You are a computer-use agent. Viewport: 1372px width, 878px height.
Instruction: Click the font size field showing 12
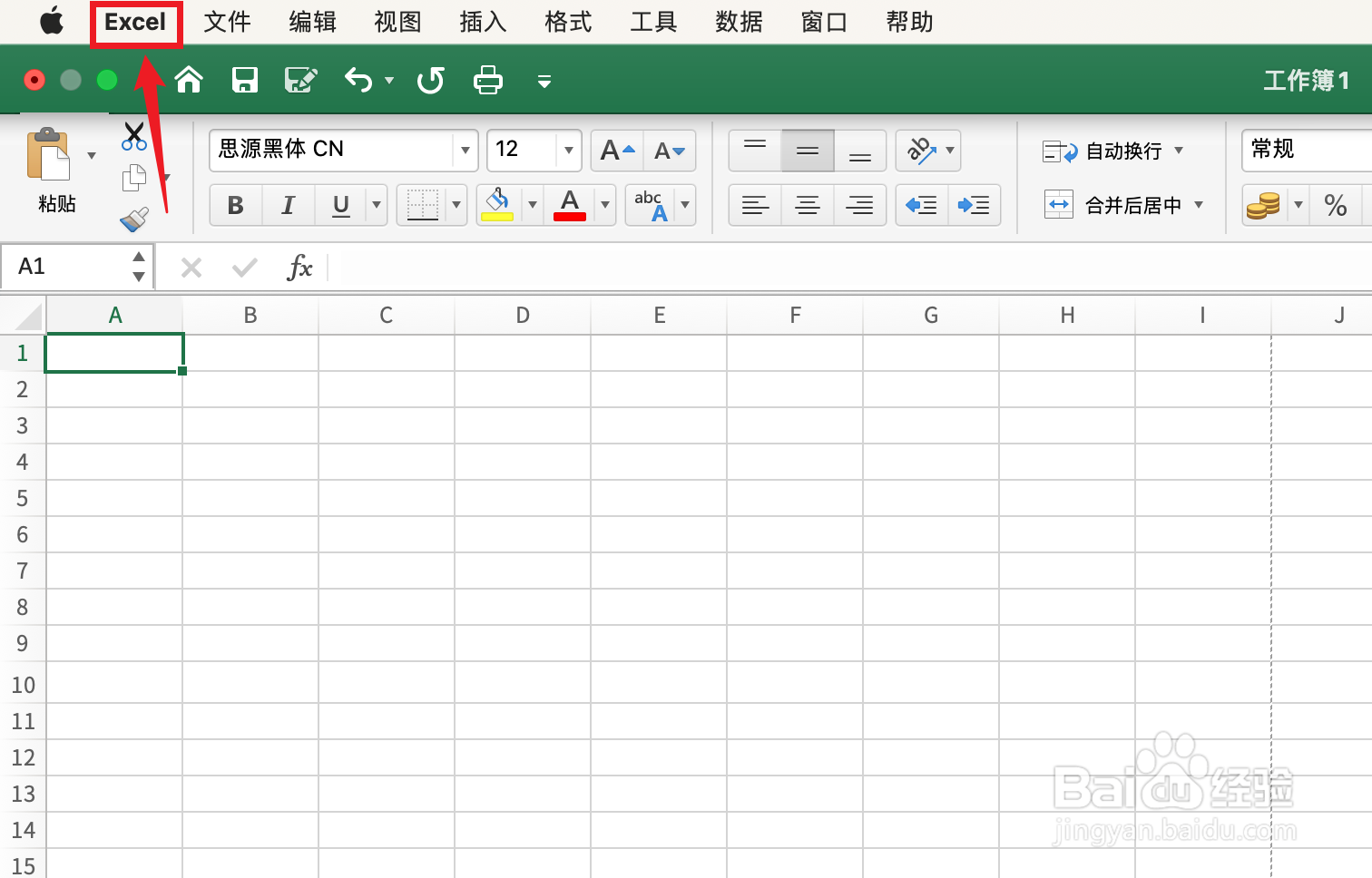523,150
